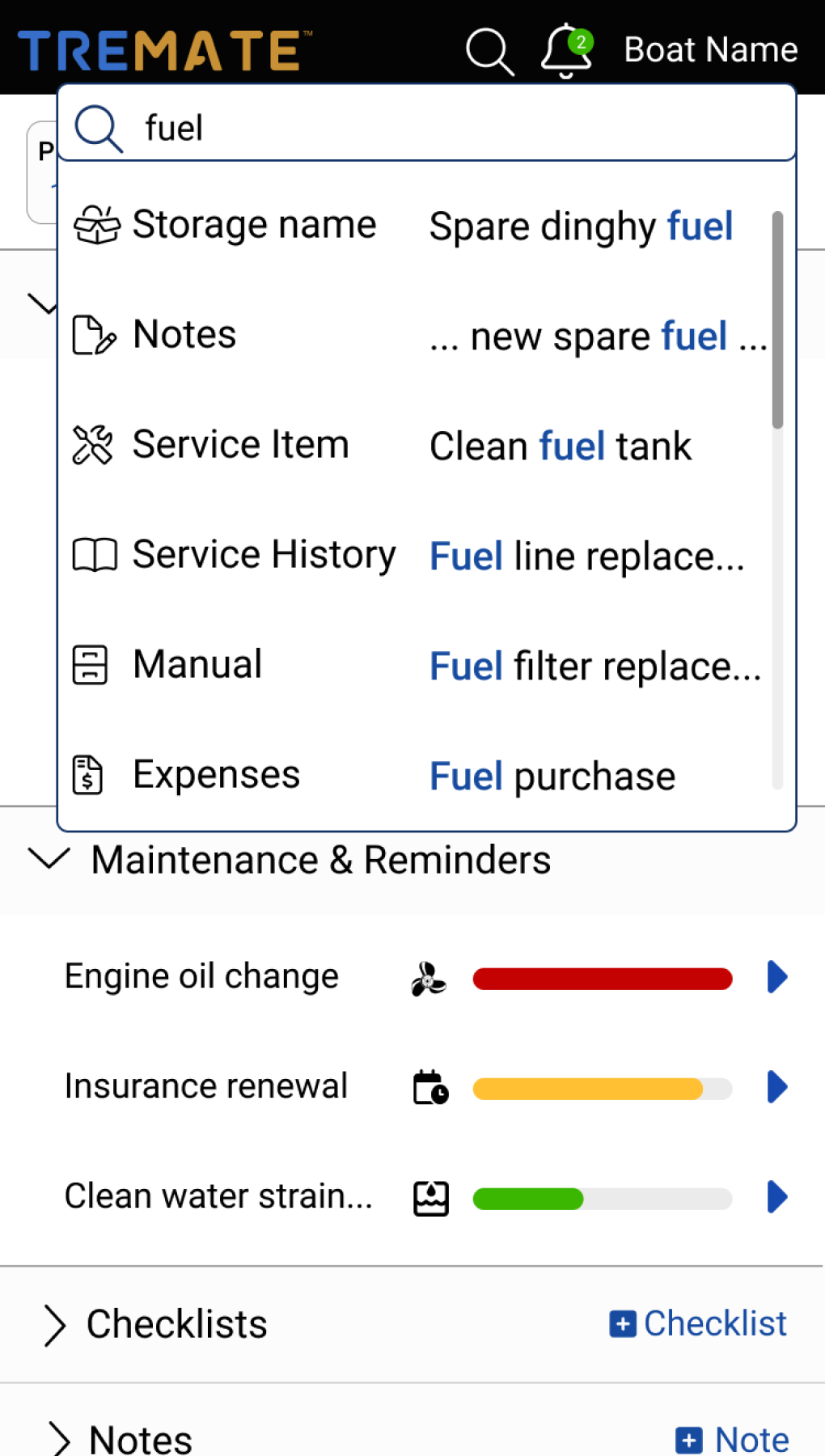Click the search magnifier icon in header
The width and height of the screenshot is (825, 1456).
[x=489, y=52]
